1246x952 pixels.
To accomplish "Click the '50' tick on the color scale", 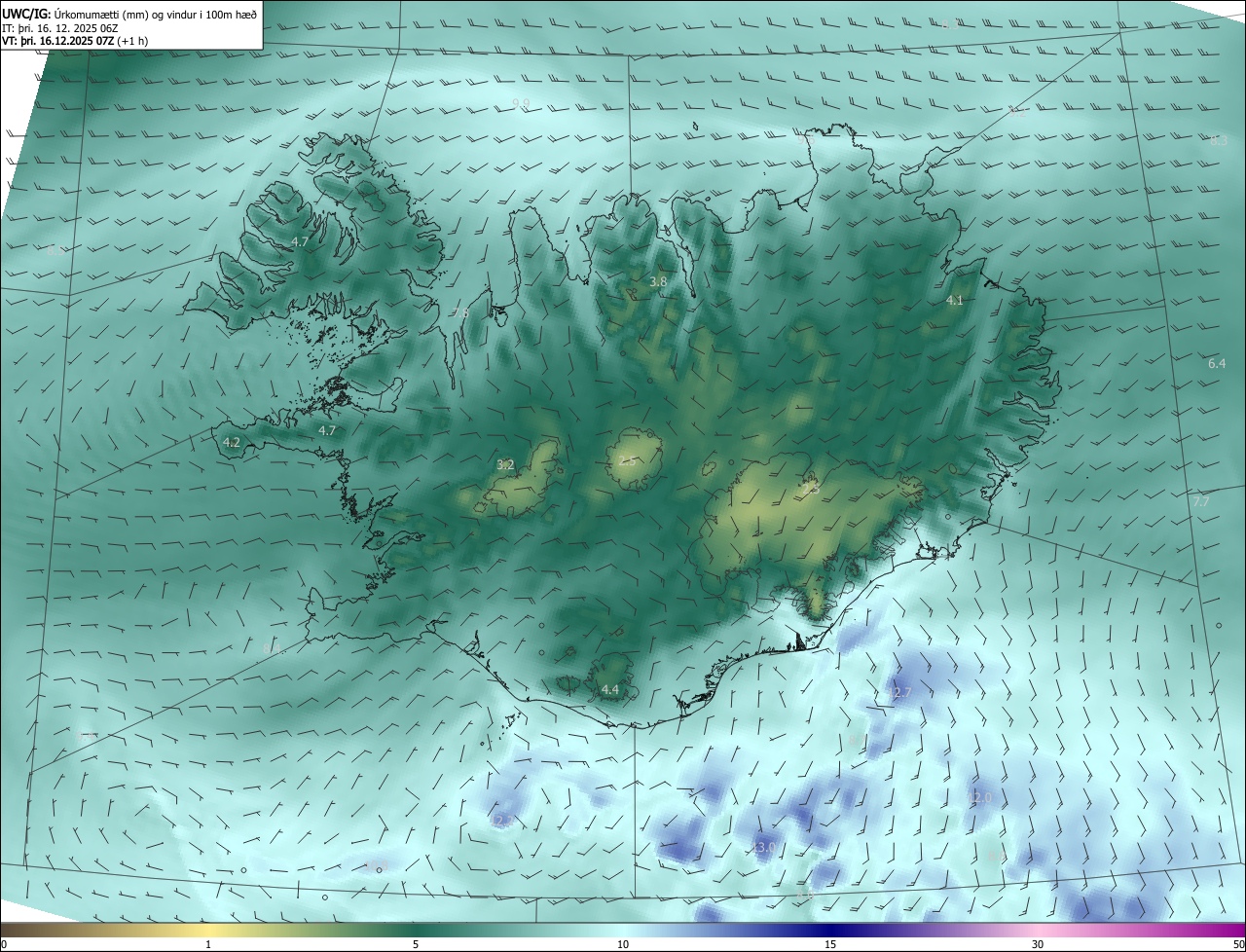I will point(1237,944).
